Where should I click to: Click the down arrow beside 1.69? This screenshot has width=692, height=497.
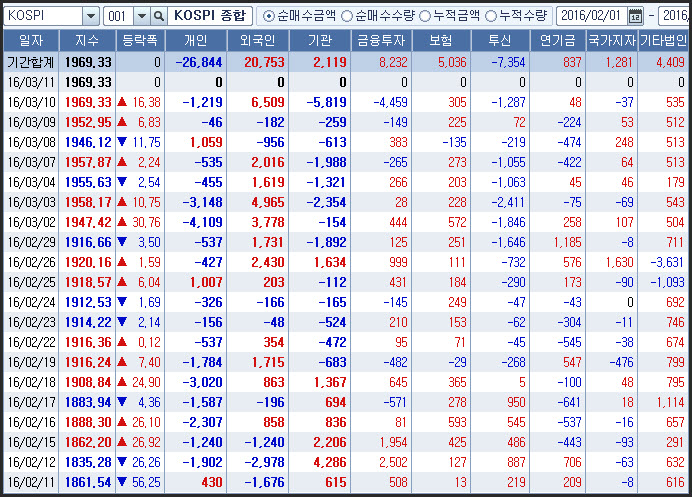(122, 301)
